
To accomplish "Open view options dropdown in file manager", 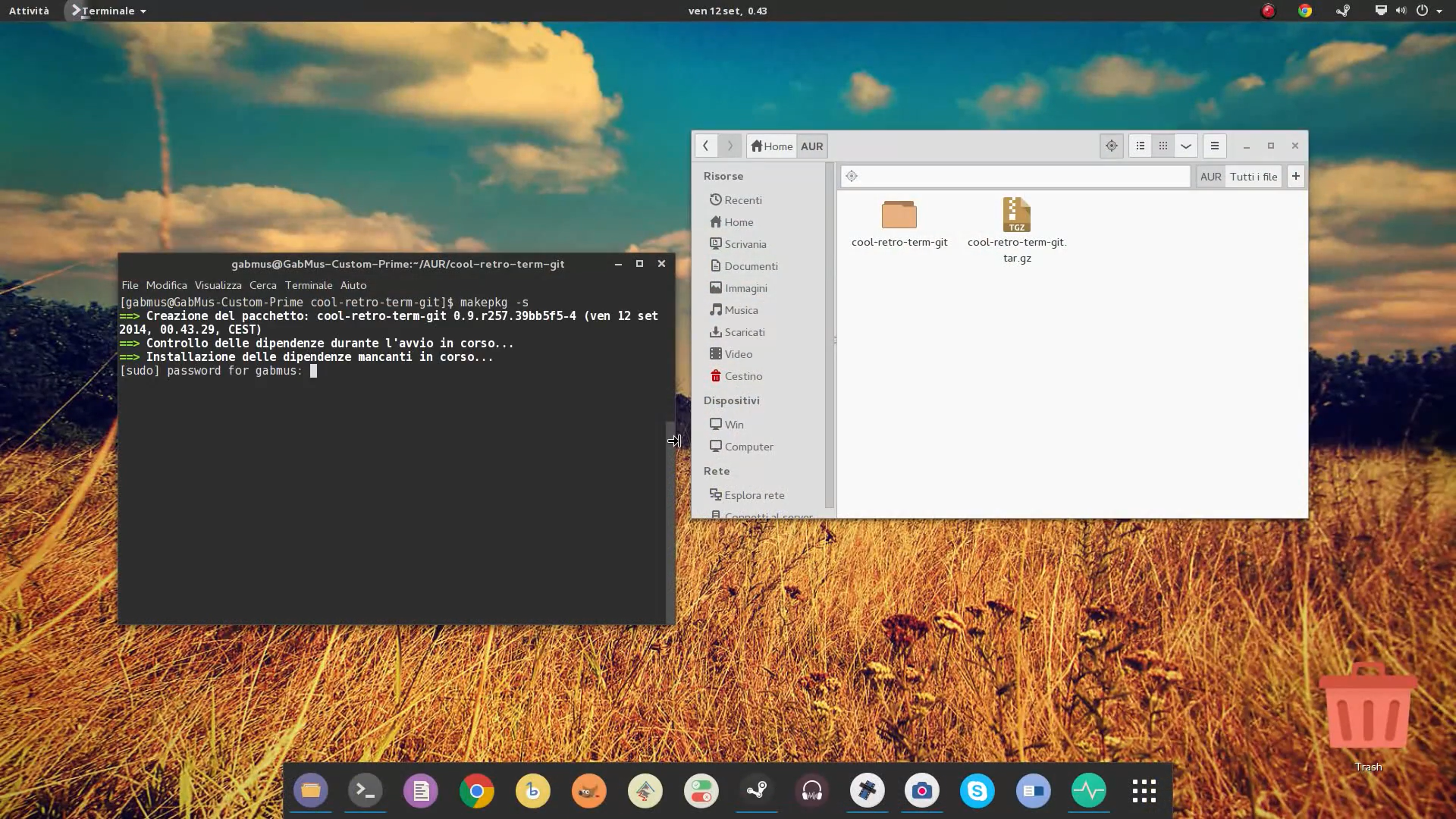I will [x=1186, y=146].
